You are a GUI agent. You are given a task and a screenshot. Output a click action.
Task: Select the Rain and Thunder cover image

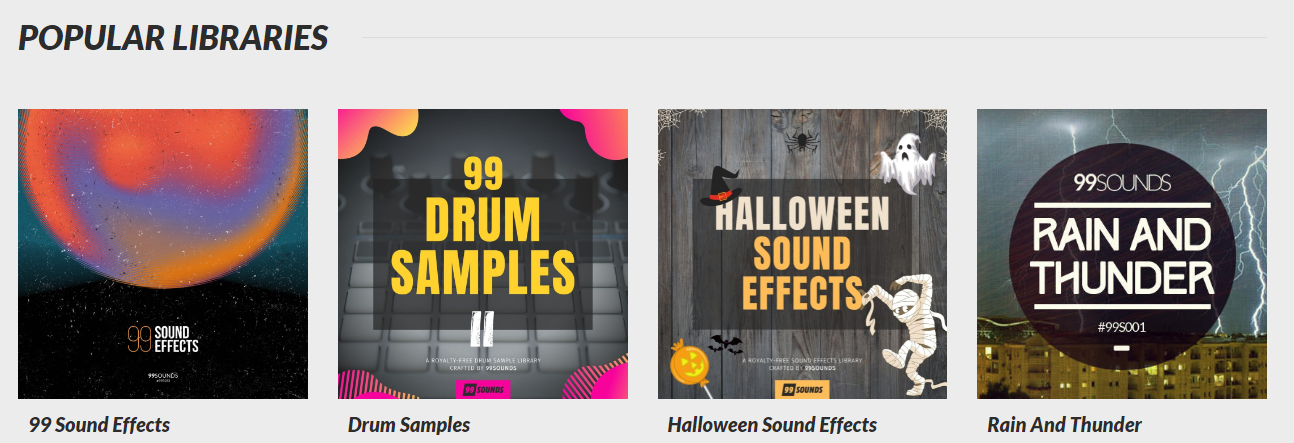point(1121,254)
